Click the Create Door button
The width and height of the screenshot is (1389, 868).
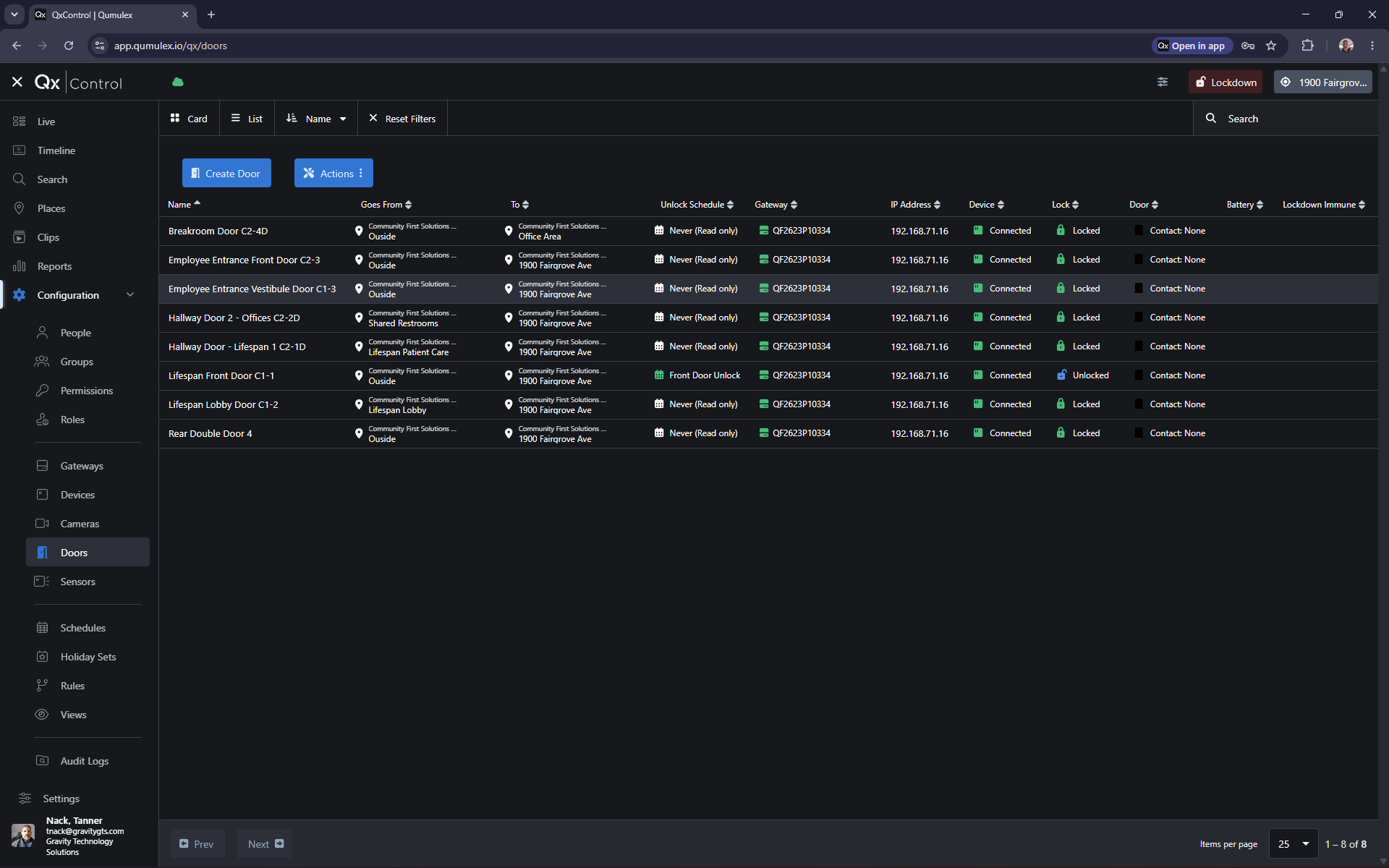226,173
